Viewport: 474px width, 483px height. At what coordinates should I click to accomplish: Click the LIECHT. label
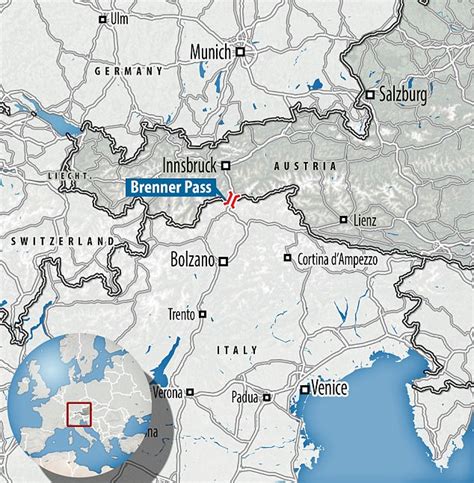click(x=69, y=176)
